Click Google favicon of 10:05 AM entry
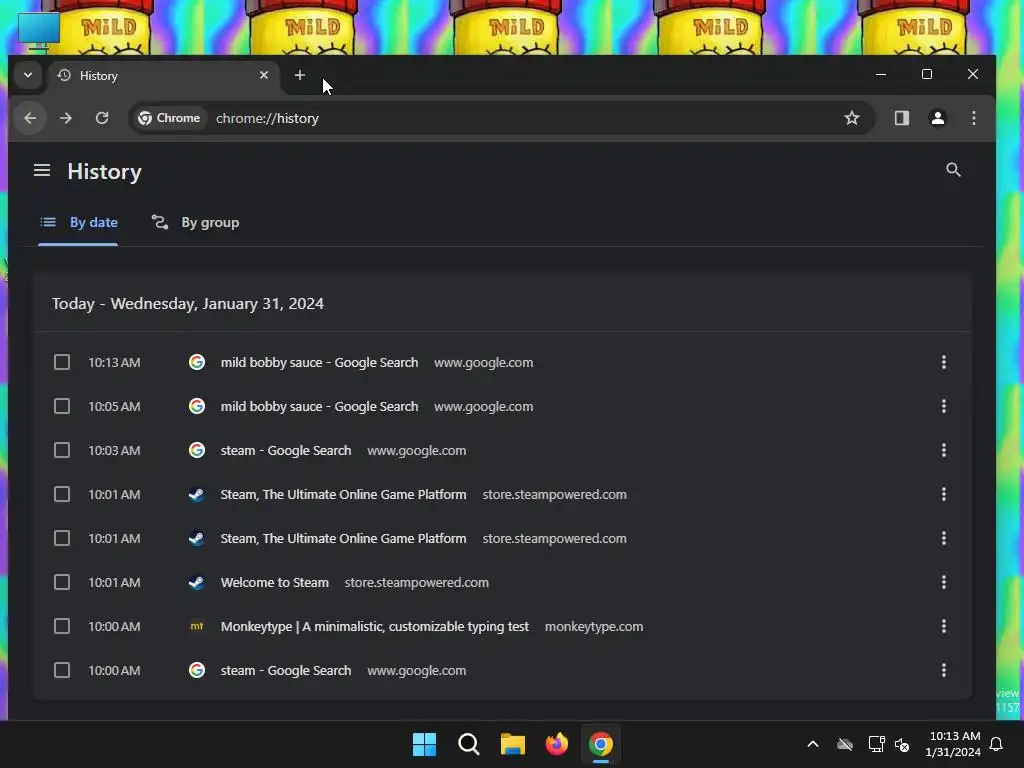The image size is (1024, 768). pyautogui.click(x=197, y=406)
